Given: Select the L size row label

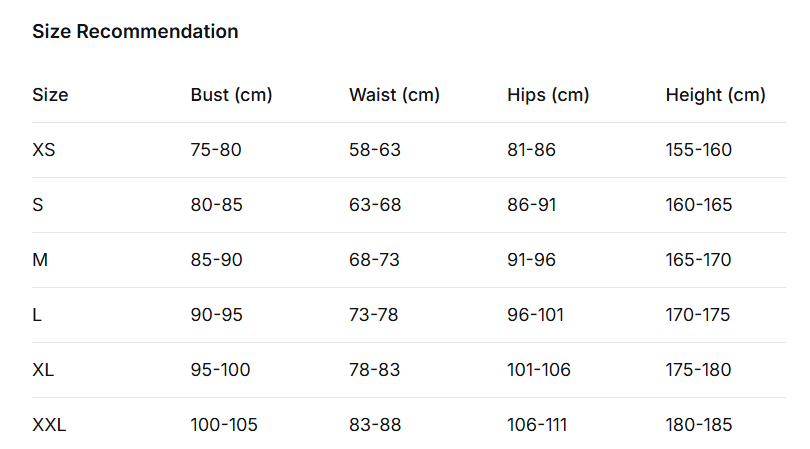Looking at the screenshot, I should coord(37,315).
